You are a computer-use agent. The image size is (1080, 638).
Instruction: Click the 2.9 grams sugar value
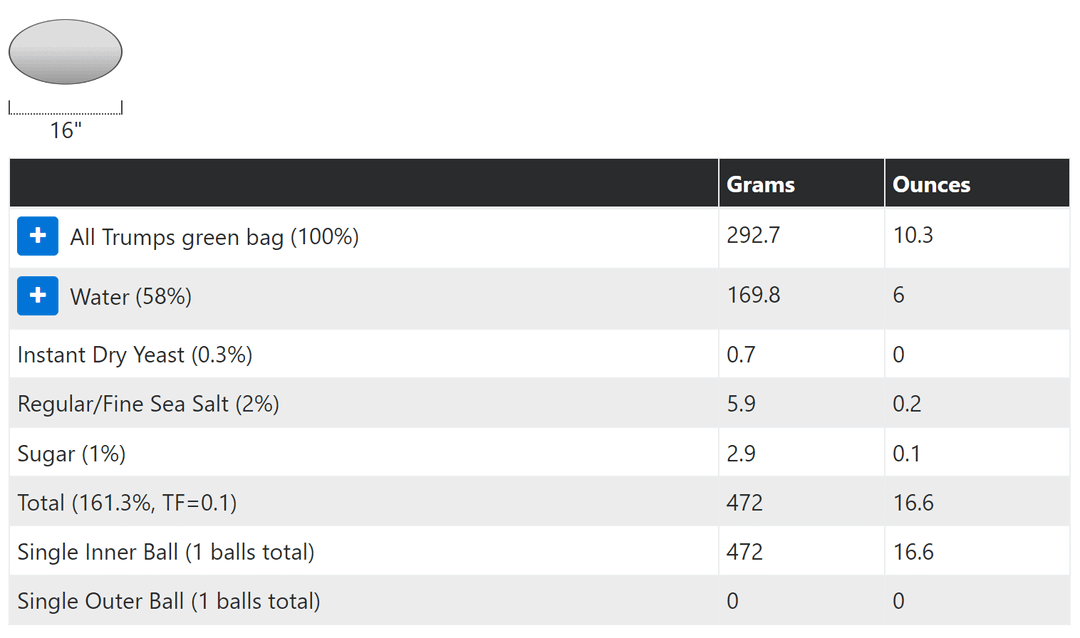[x=741, y=453]
